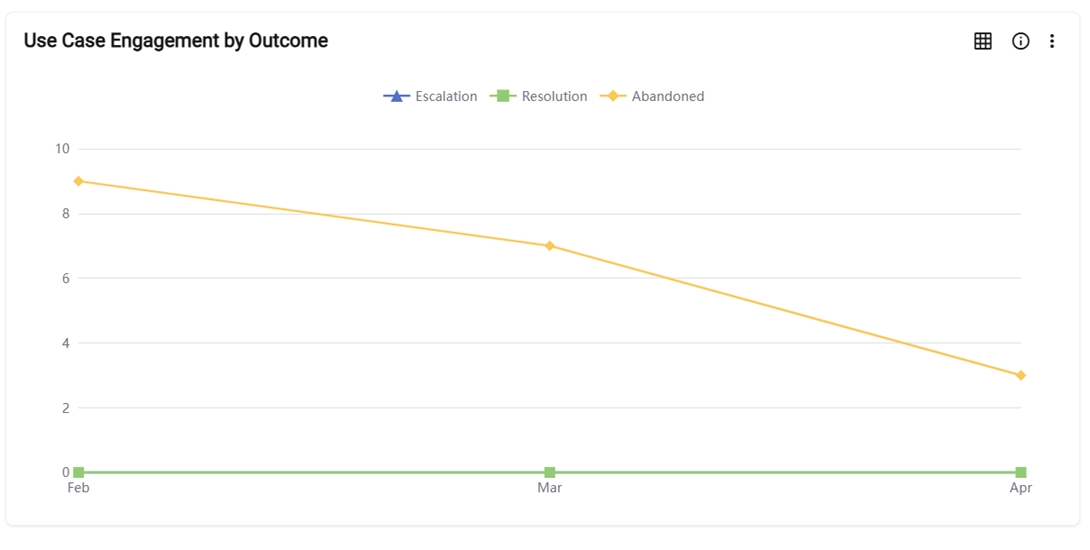Click the chart info icon
The width and height of the screenshot is (1090, 550).
pyautogui.click(x=1020, y=41)
